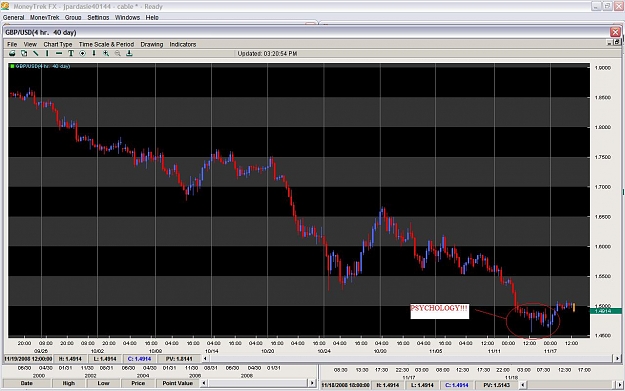Open the Settings menu

click(98, 18)
